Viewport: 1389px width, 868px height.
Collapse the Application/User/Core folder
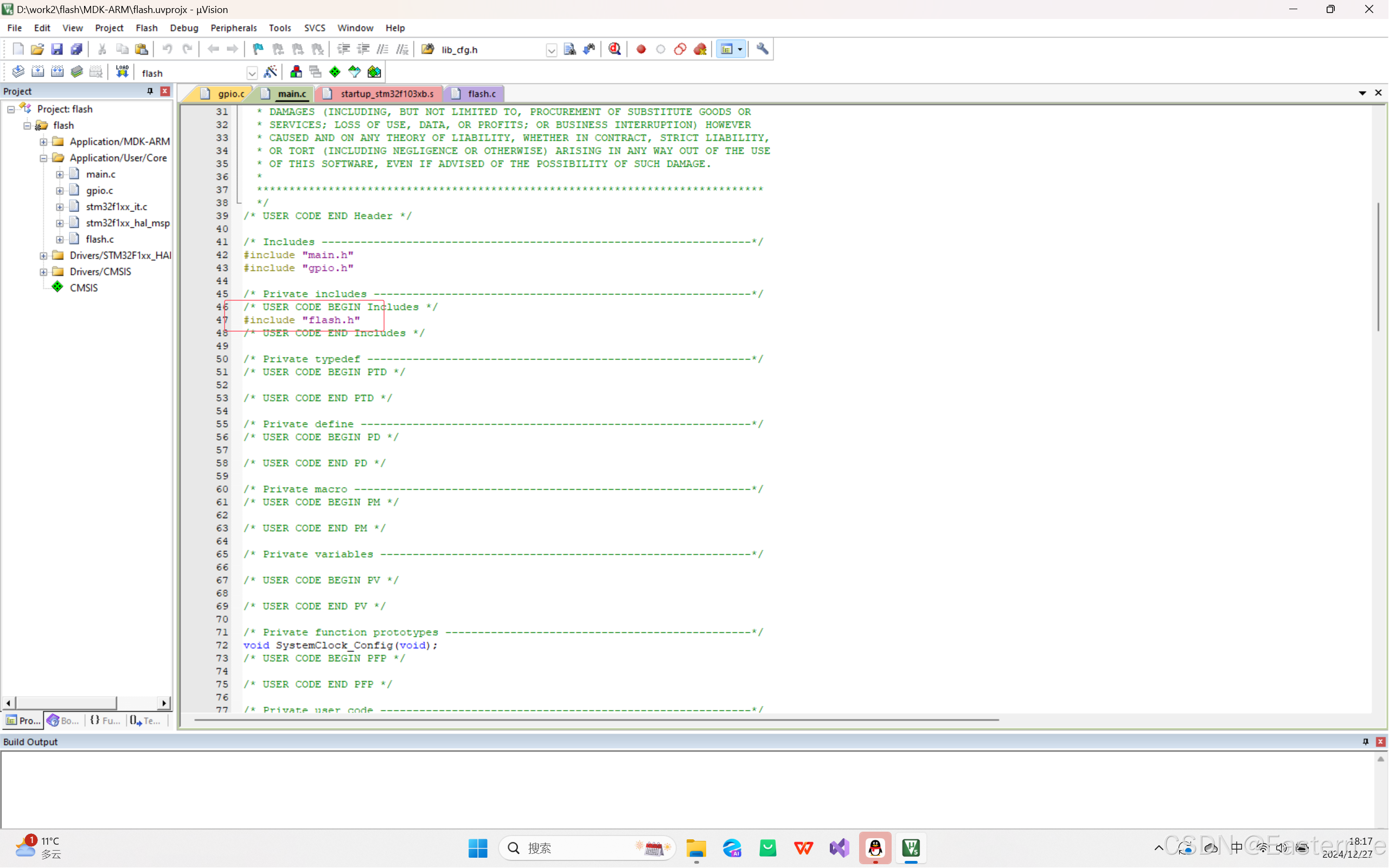point(43,158)
